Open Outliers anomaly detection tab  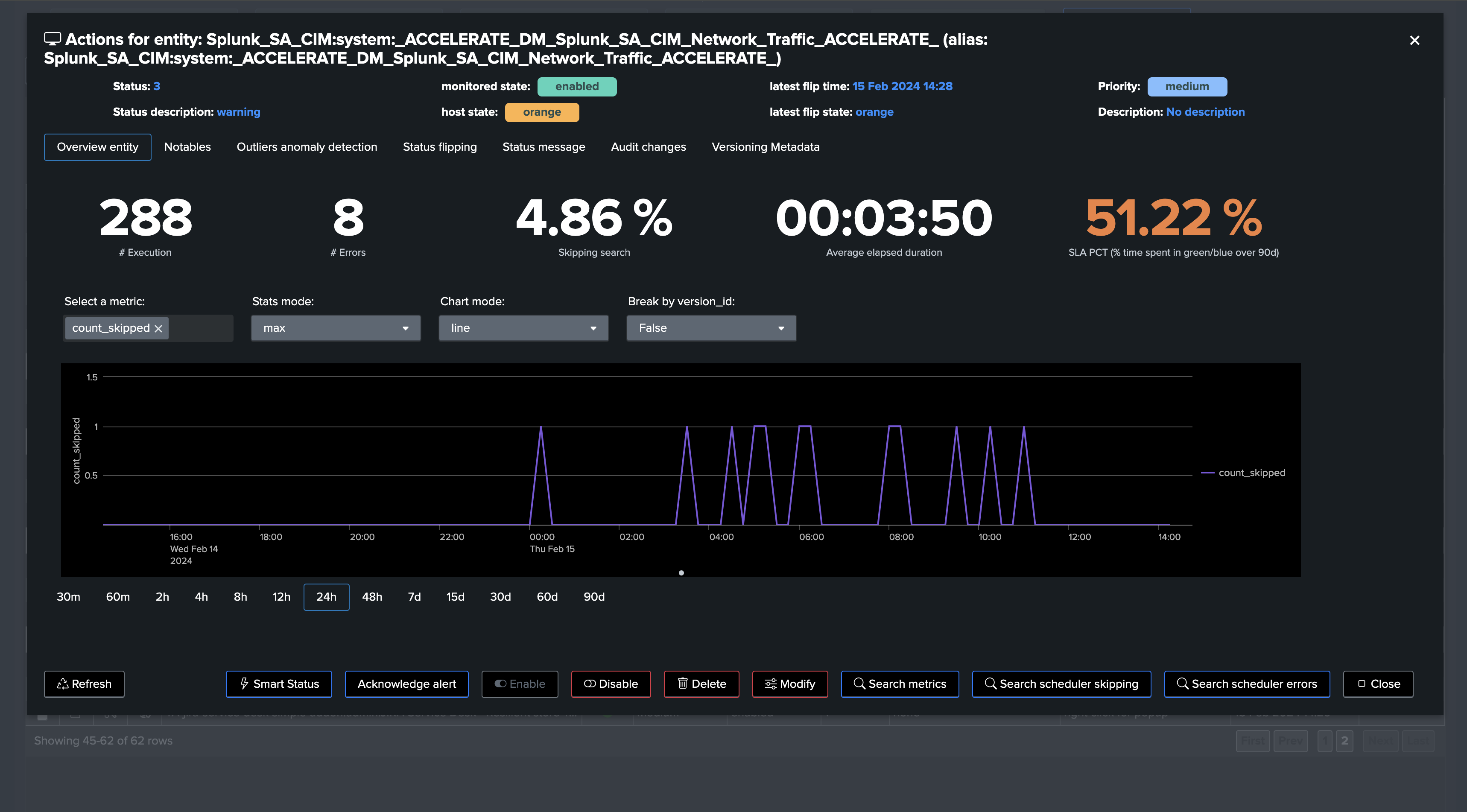tap(307, 147)
